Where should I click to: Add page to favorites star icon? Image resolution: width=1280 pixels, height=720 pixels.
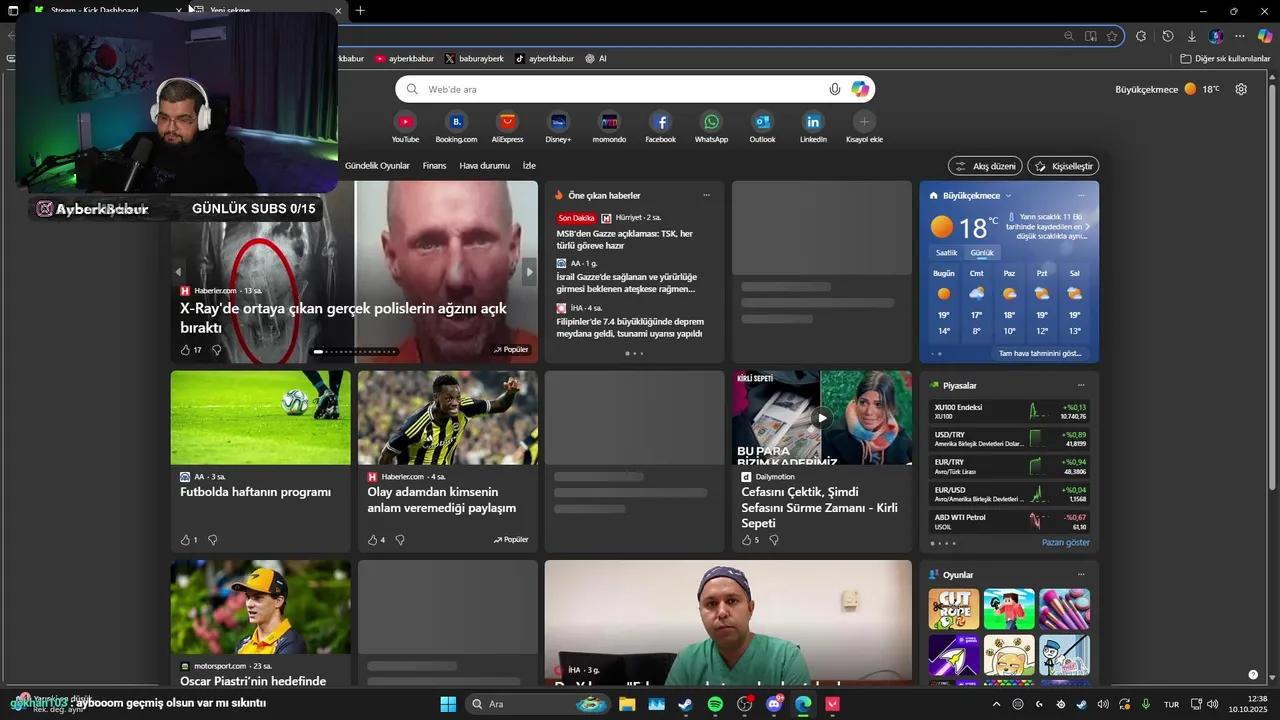[x=1112, y=36]
